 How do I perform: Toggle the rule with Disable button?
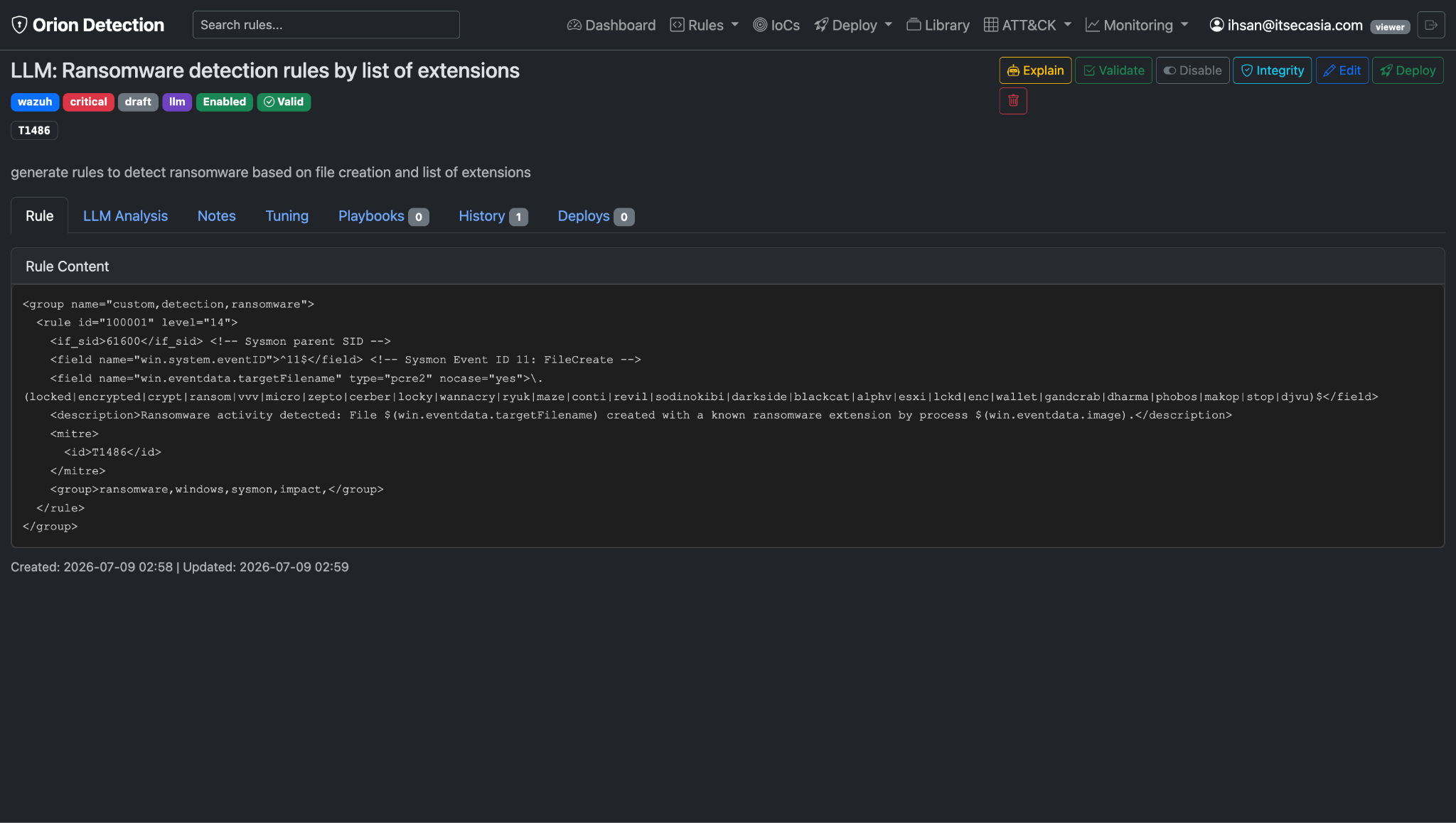[x=1192, y=70]
